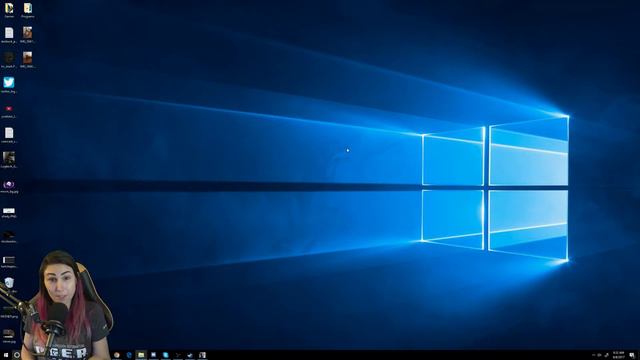Open File Explorer from the taskbar
640x360 pixels.
[x=141, y=355]
